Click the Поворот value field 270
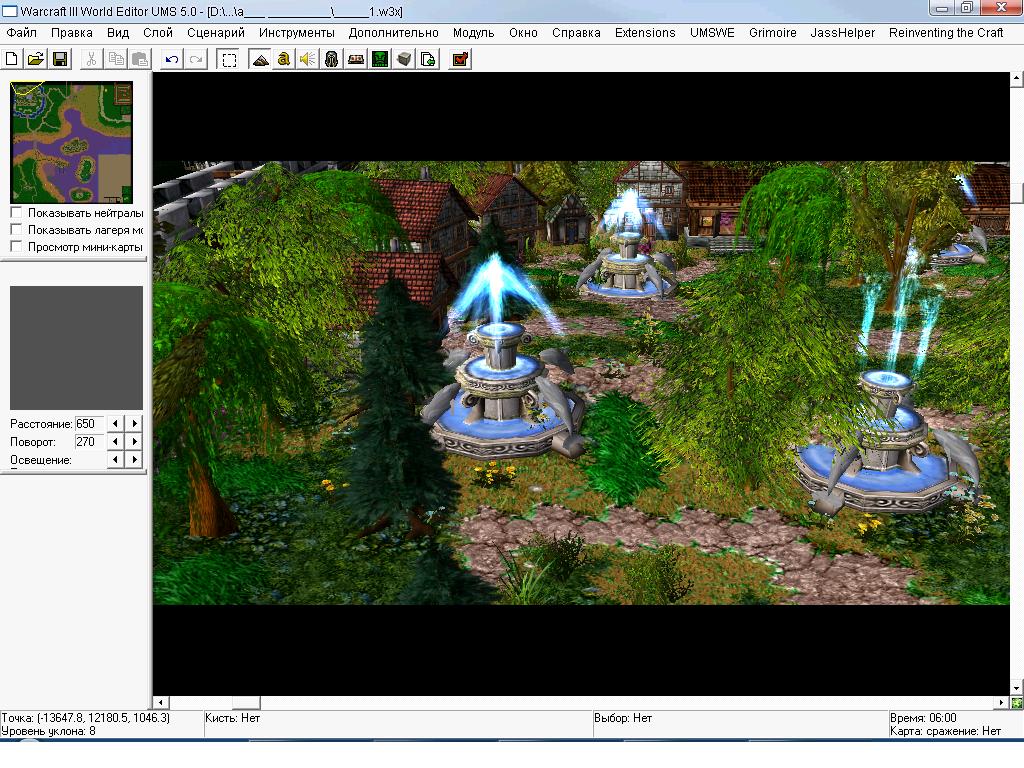The width and height of the screenshot is (1024, 768). click(x=89, y=441)
